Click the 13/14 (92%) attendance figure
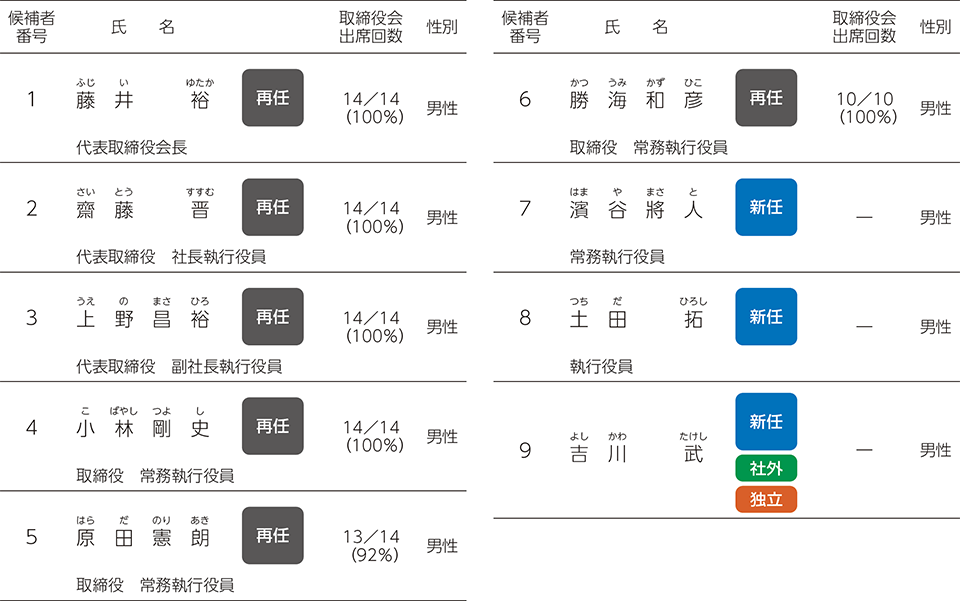The height and width of the screenshot is (601, 960). click(372, 545)
